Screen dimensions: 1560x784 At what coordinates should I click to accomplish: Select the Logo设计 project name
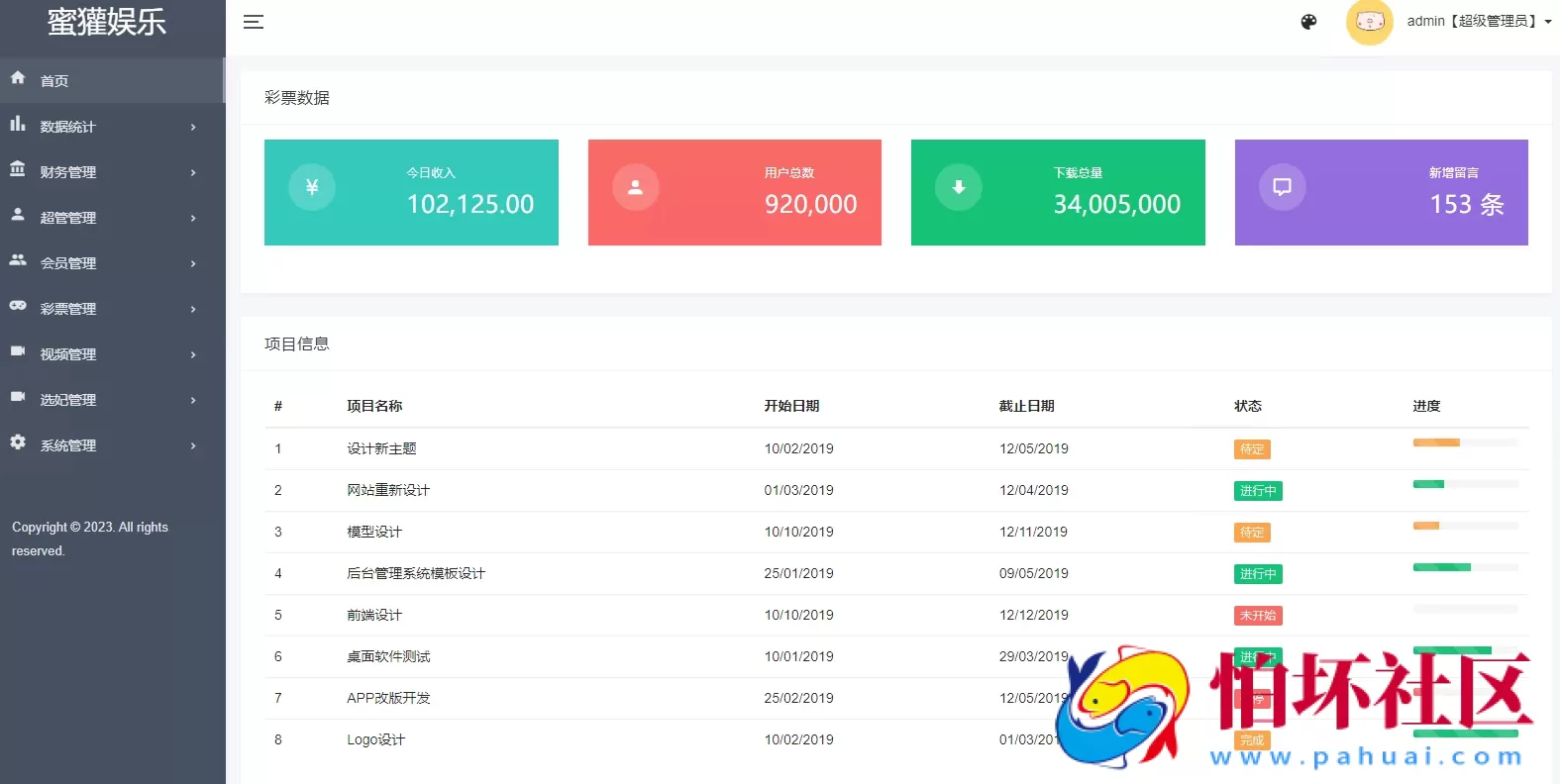click(x=376, y=739)
